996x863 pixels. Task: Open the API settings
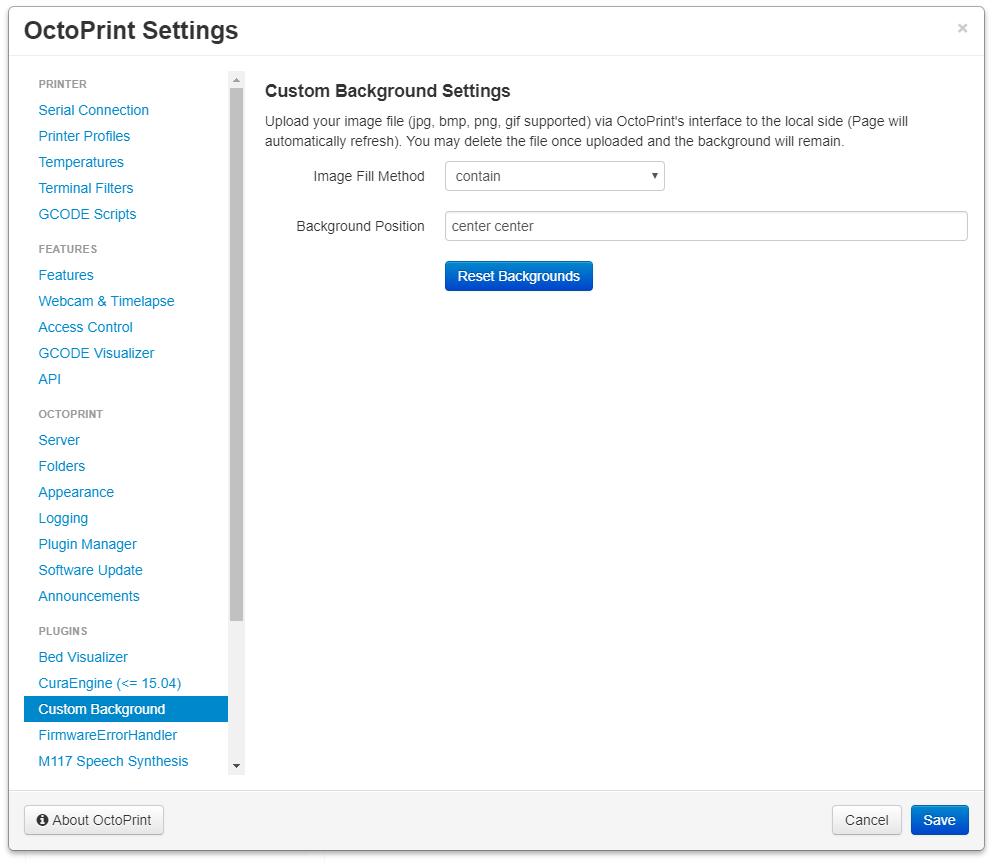50,379
